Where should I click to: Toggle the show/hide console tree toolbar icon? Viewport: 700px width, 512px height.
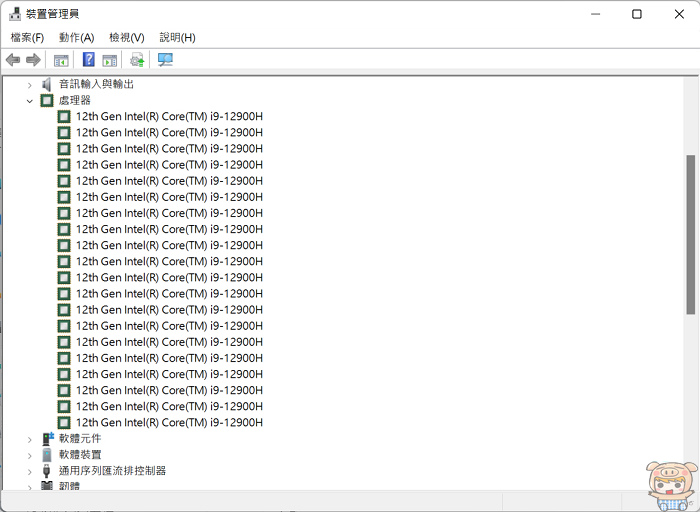point(61,60)
